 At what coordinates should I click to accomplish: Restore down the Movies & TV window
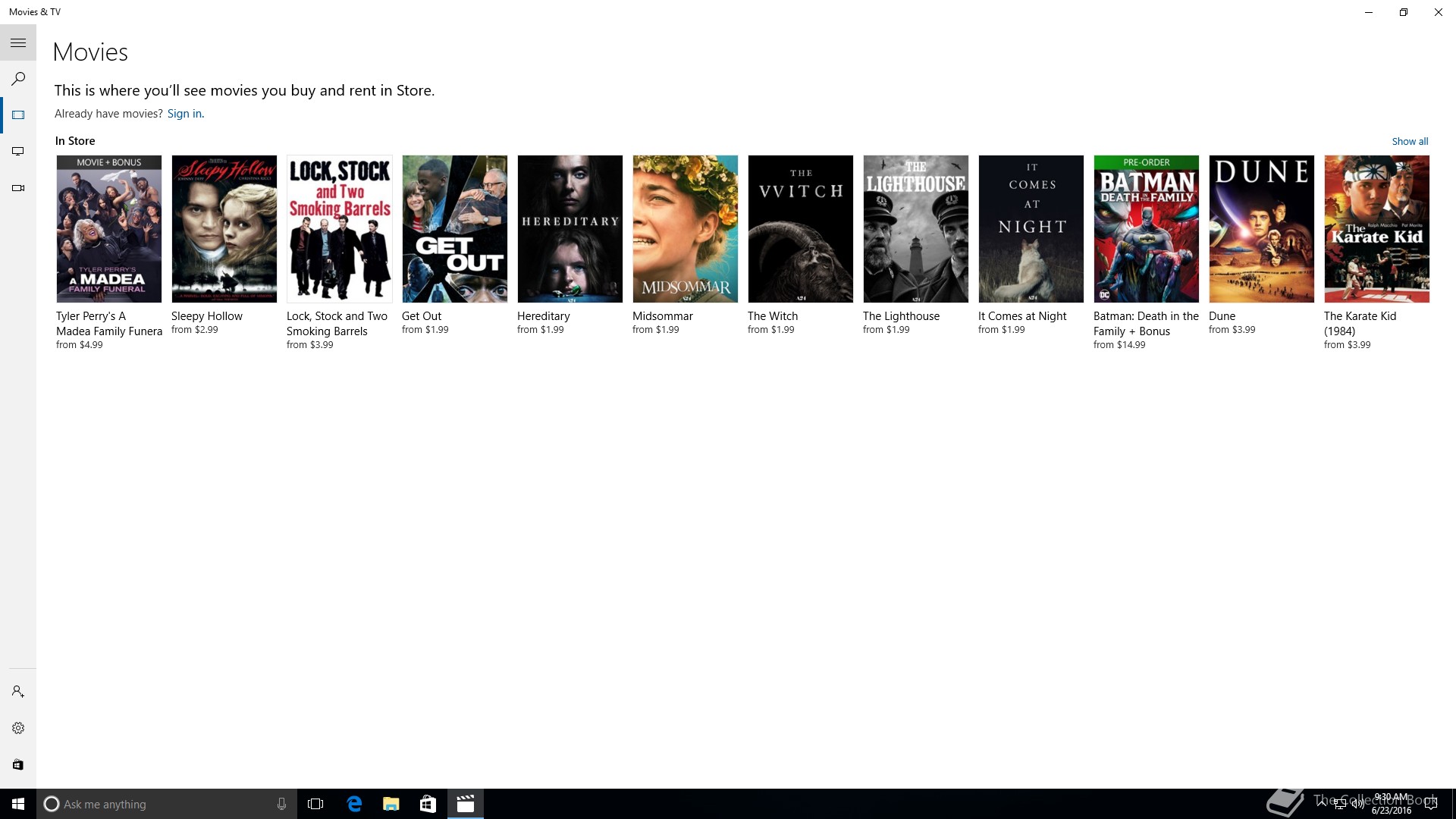(x=1404, y=12)
